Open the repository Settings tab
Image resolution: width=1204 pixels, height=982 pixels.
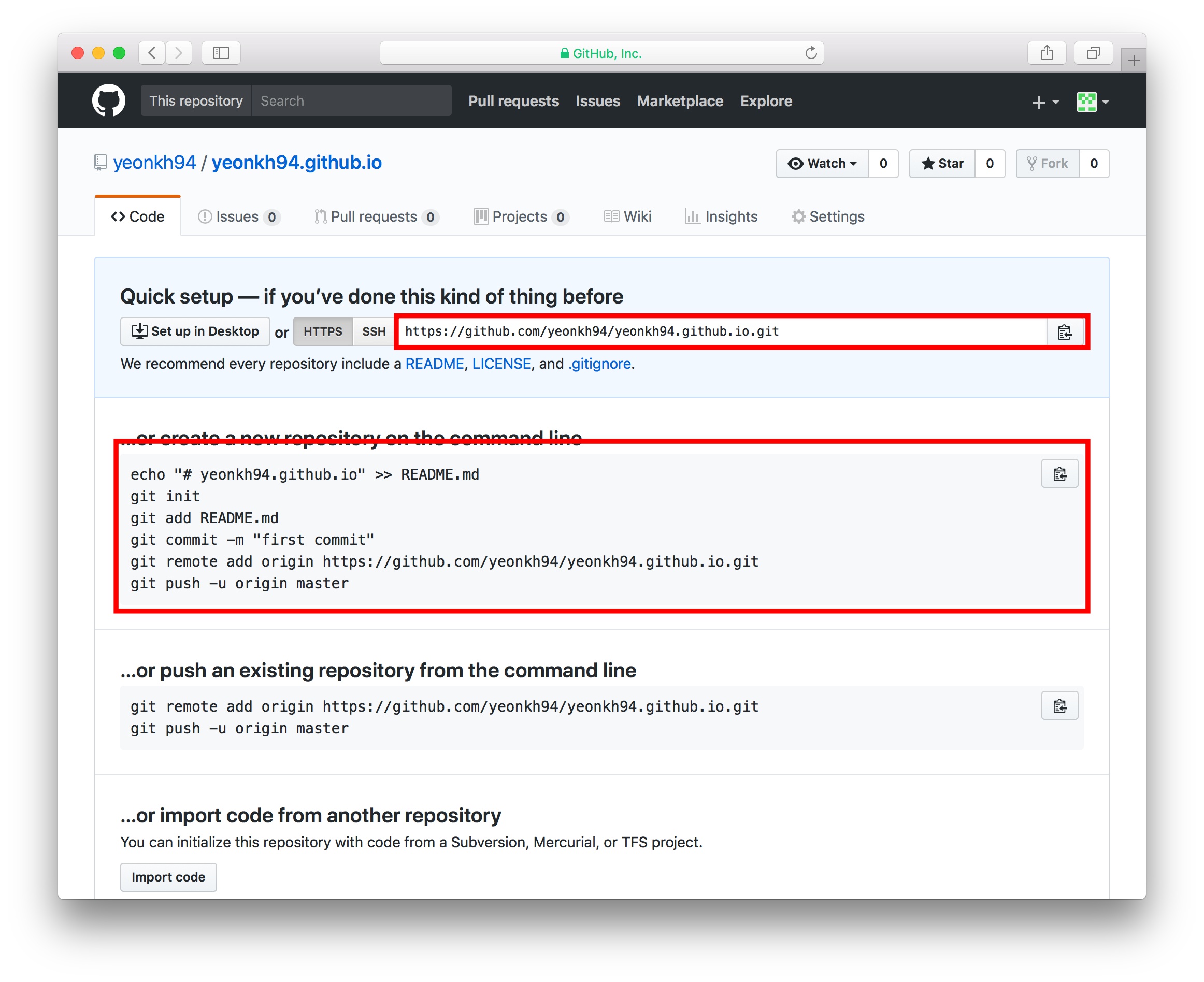(828, 216)
